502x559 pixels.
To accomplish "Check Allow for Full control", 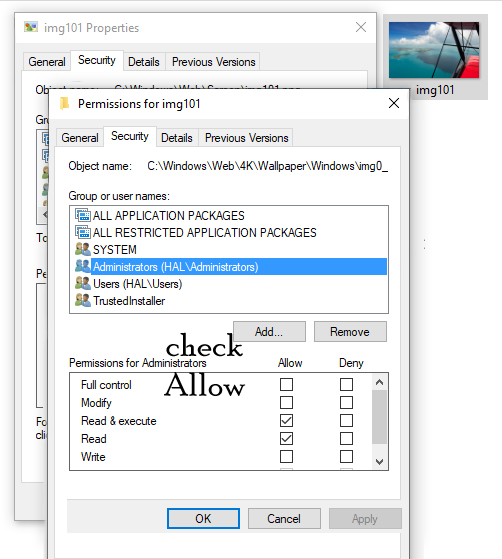I will 286,385.
